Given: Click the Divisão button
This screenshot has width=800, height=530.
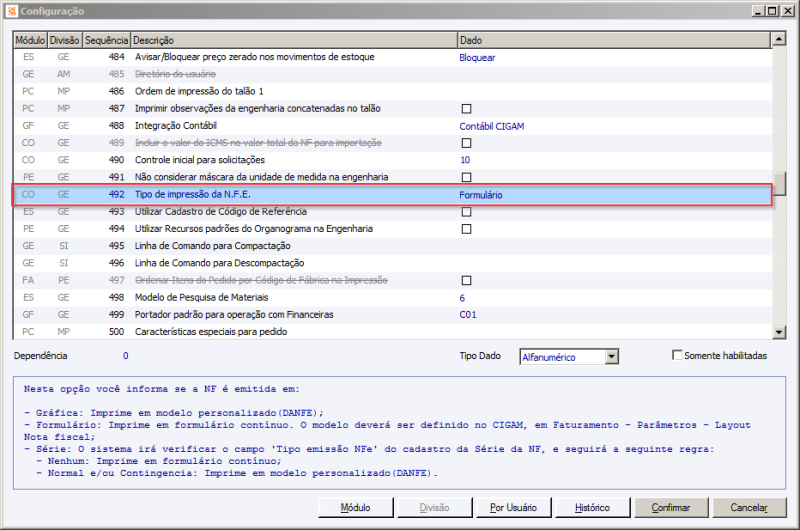Looking at the screenshot, I should 434,508.
